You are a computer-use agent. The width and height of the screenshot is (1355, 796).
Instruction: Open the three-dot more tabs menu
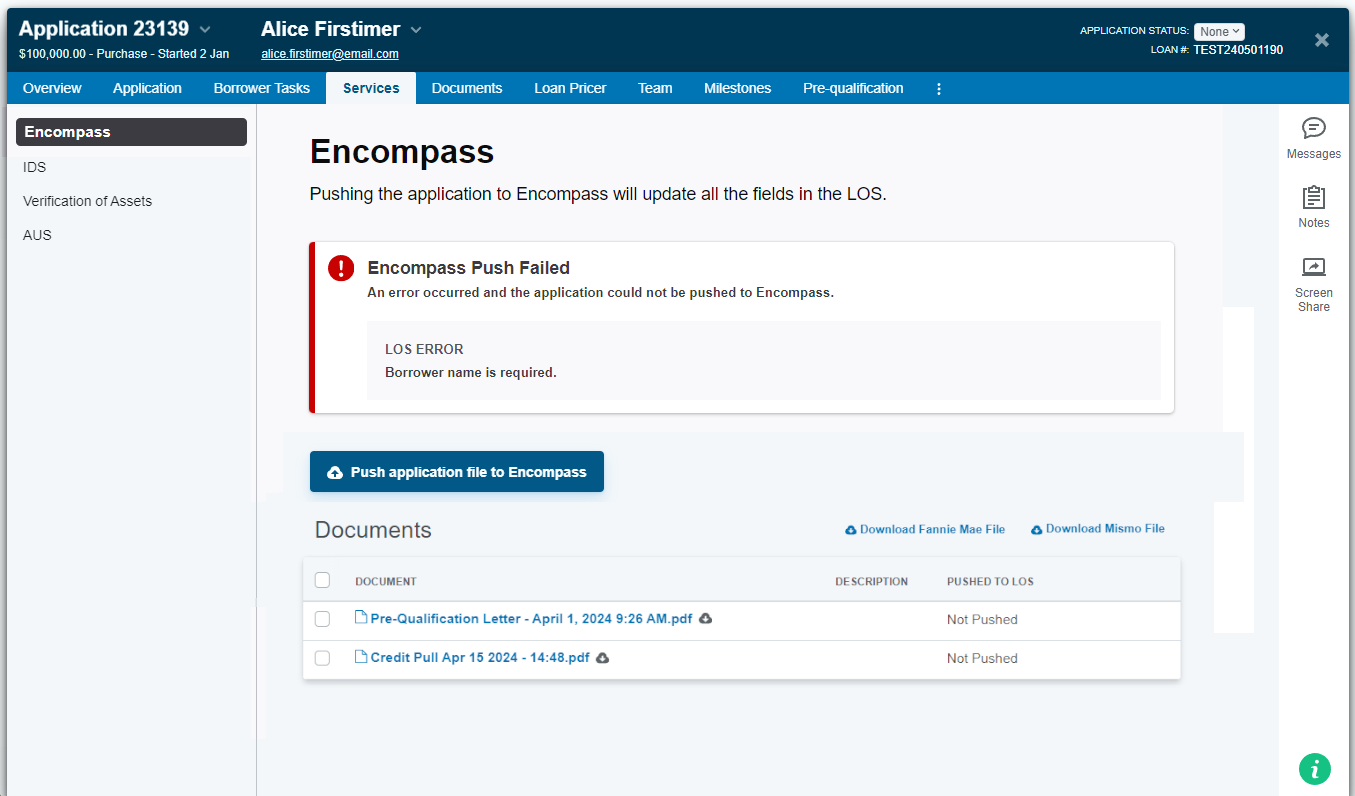coord(938,88)
